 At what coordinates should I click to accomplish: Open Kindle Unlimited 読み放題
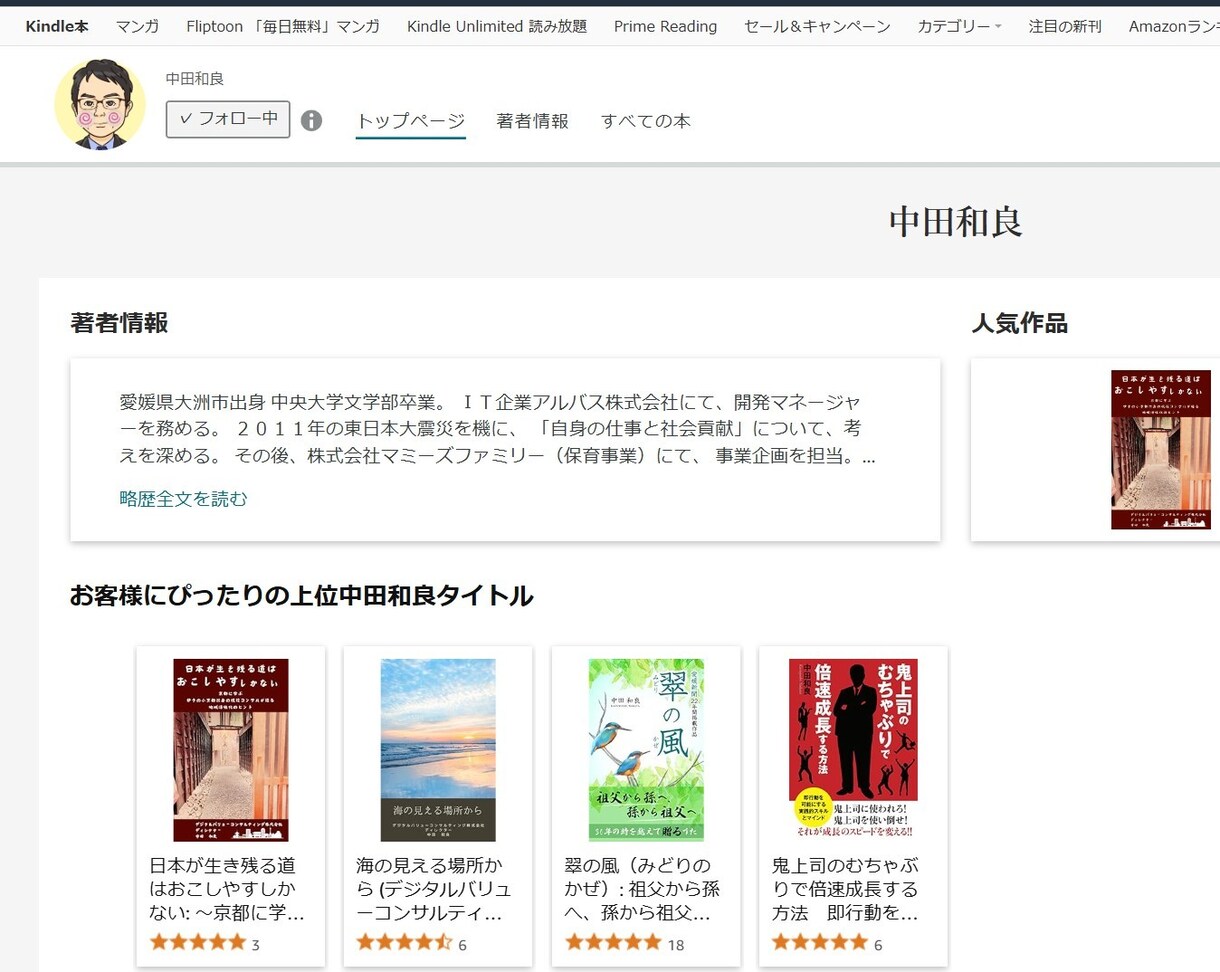point(497,26)
